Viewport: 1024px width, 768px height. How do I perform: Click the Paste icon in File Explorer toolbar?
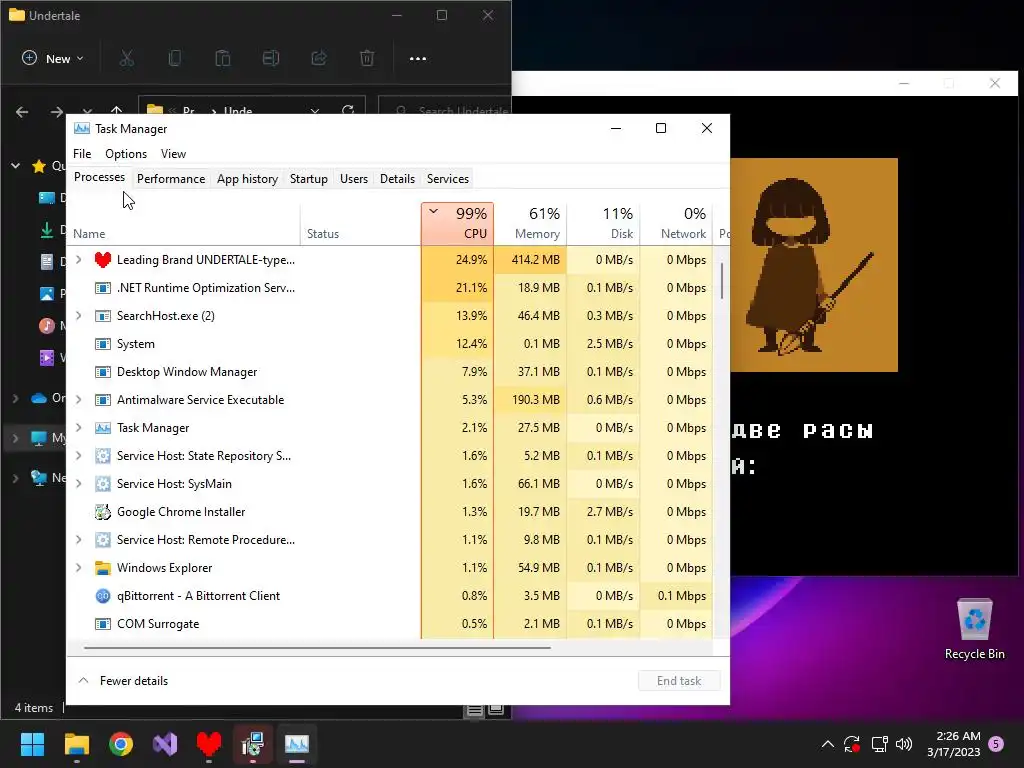coord(223,59)
